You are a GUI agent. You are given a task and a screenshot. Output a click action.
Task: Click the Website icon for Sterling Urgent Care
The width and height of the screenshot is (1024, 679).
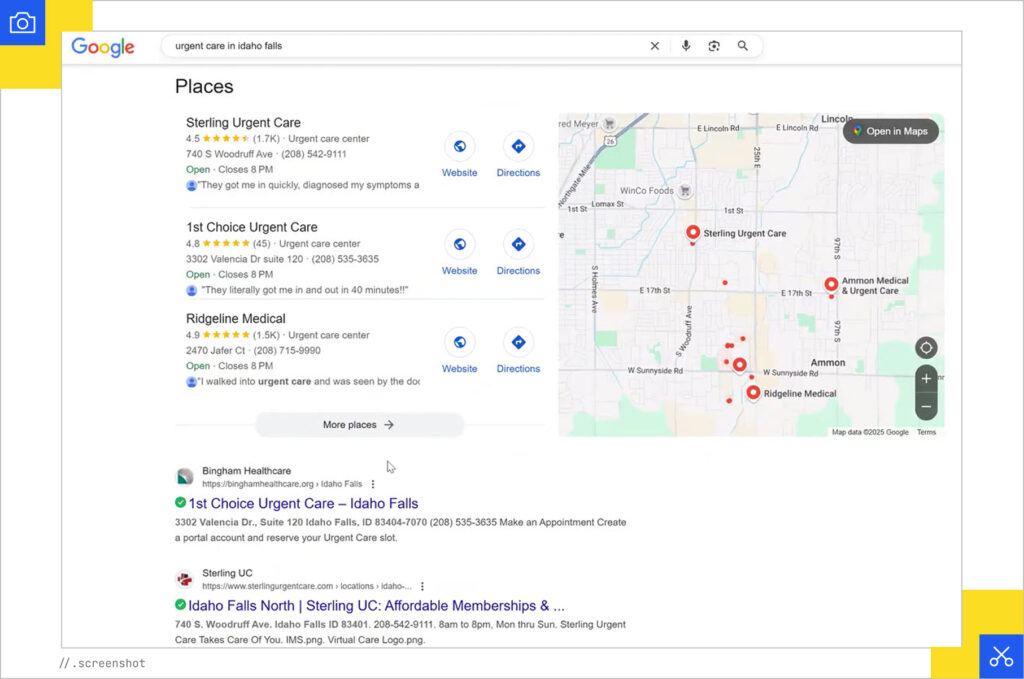(x=459, y=147)
